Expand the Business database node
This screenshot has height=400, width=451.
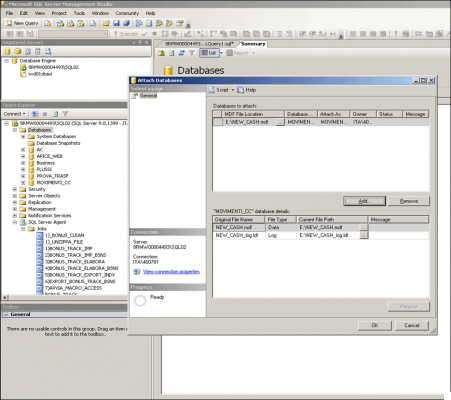coord(23,163)
